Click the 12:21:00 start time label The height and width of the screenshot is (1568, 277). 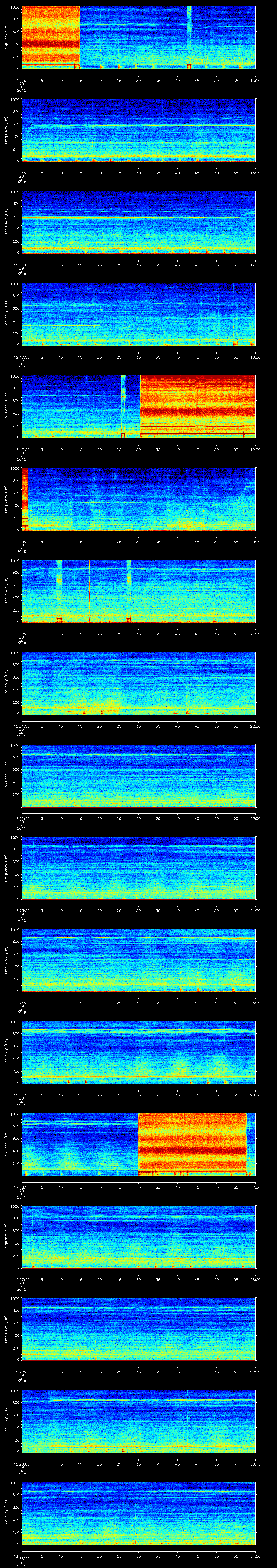pos(21,726)
